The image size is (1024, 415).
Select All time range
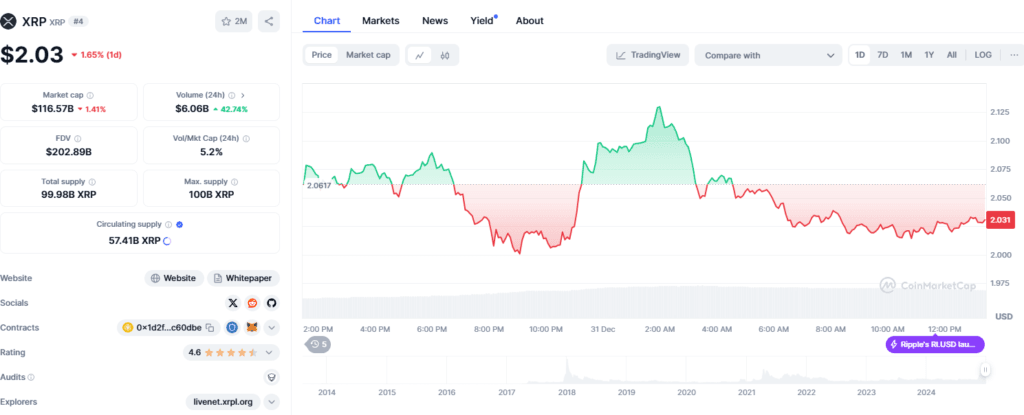(x=952, y=55)
